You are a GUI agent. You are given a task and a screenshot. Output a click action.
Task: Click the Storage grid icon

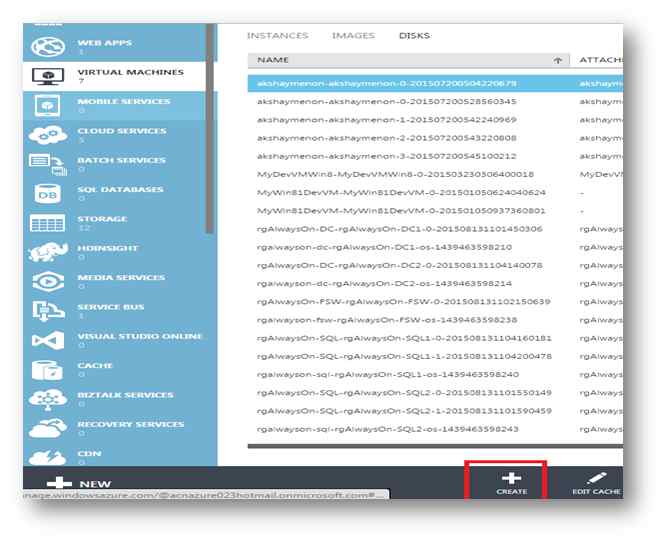pos(48,223)
